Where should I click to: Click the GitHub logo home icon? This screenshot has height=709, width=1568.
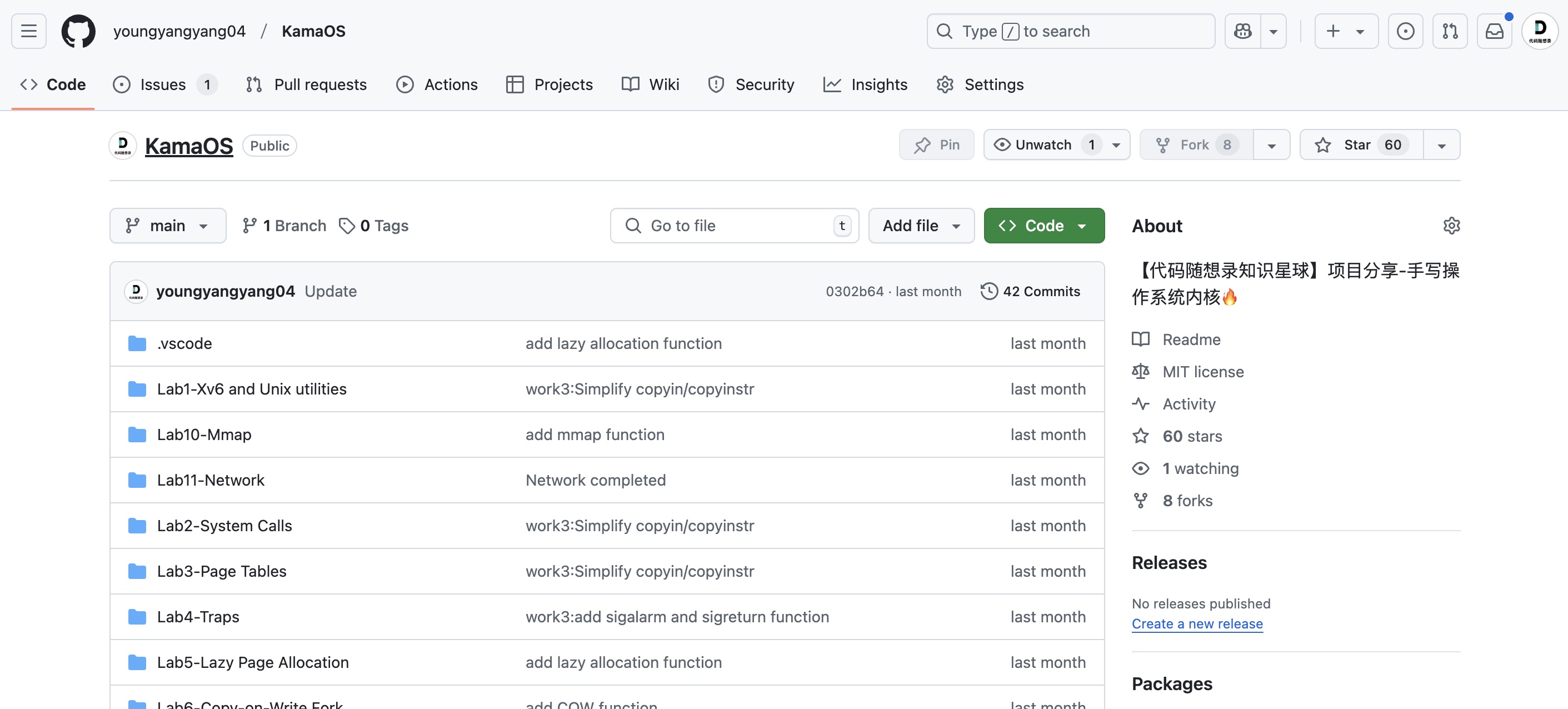tap(78, 31)
